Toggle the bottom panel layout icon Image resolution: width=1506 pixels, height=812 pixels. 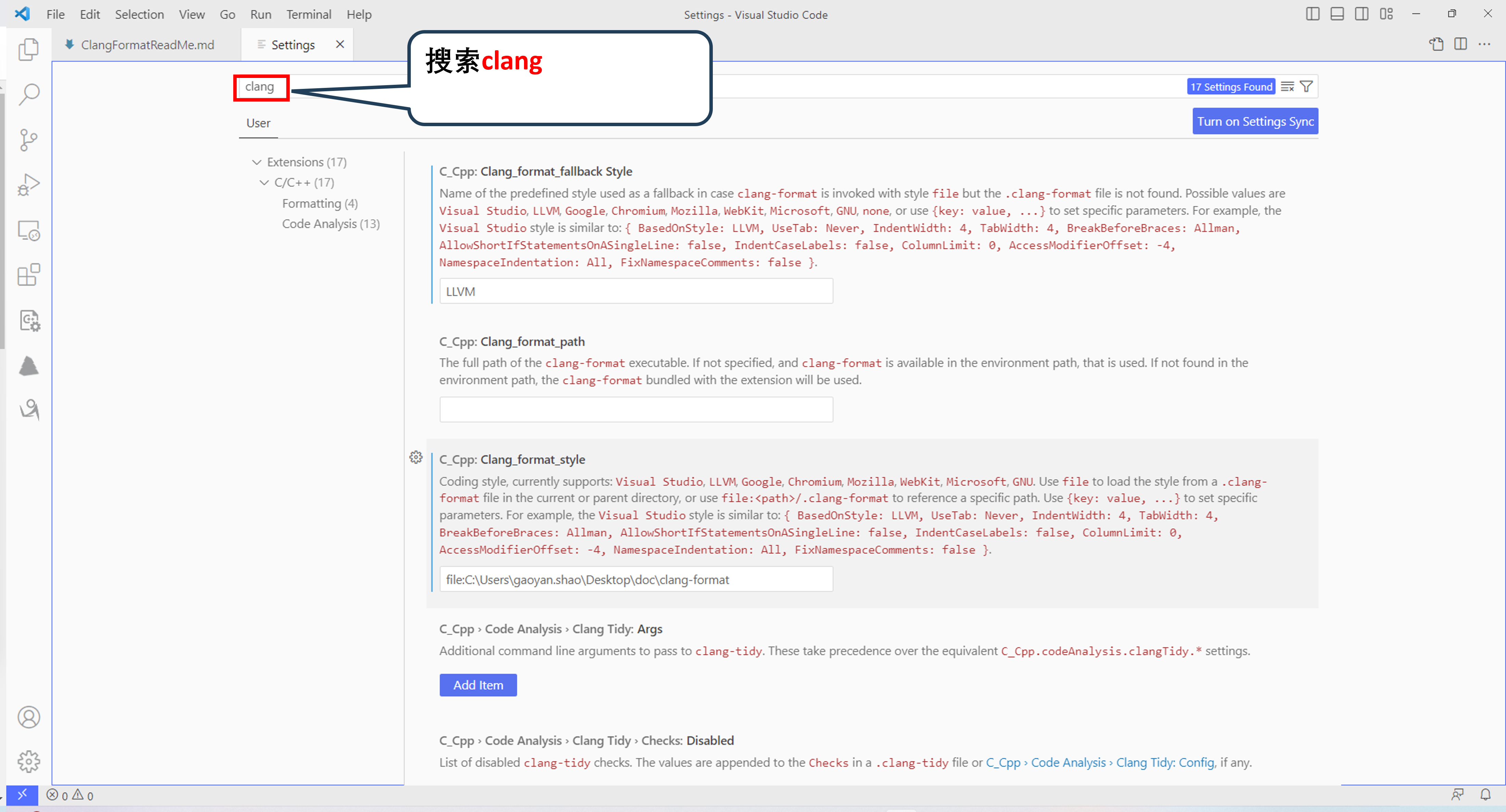point(1337,14)
